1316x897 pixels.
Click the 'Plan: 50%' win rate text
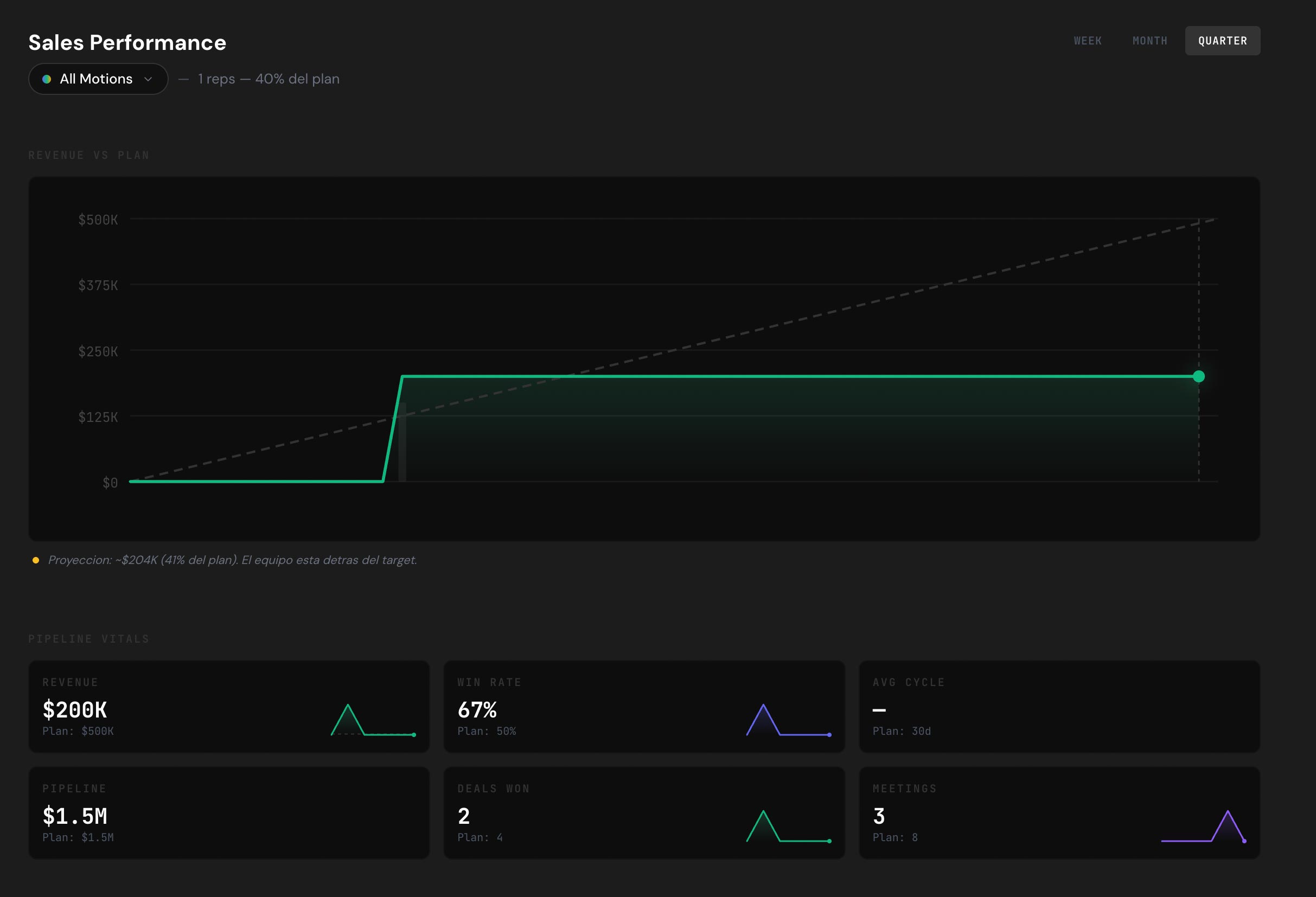tap(487, 731)
